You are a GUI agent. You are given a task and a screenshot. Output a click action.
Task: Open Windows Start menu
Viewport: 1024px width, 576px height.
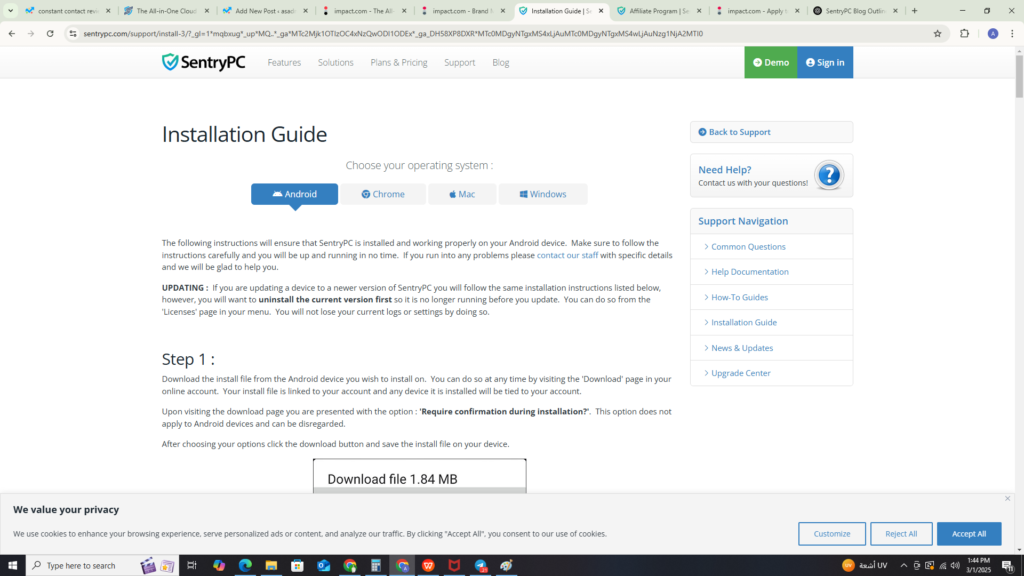tap(12, 566)
